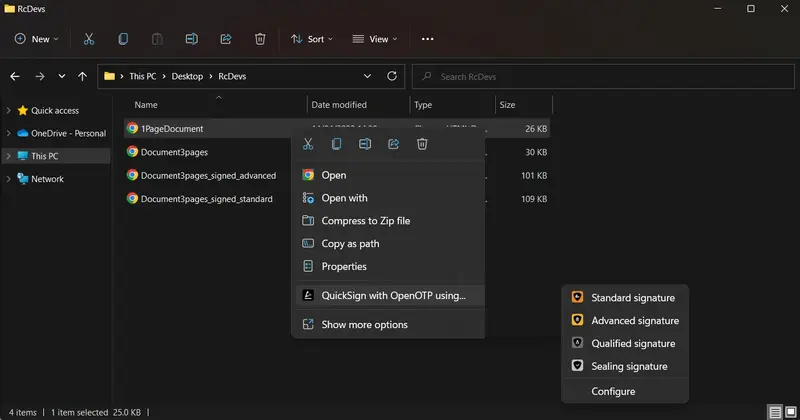
Task: Click the Chrome icon beside Document3pages_signed_standard
Action: 132,199
